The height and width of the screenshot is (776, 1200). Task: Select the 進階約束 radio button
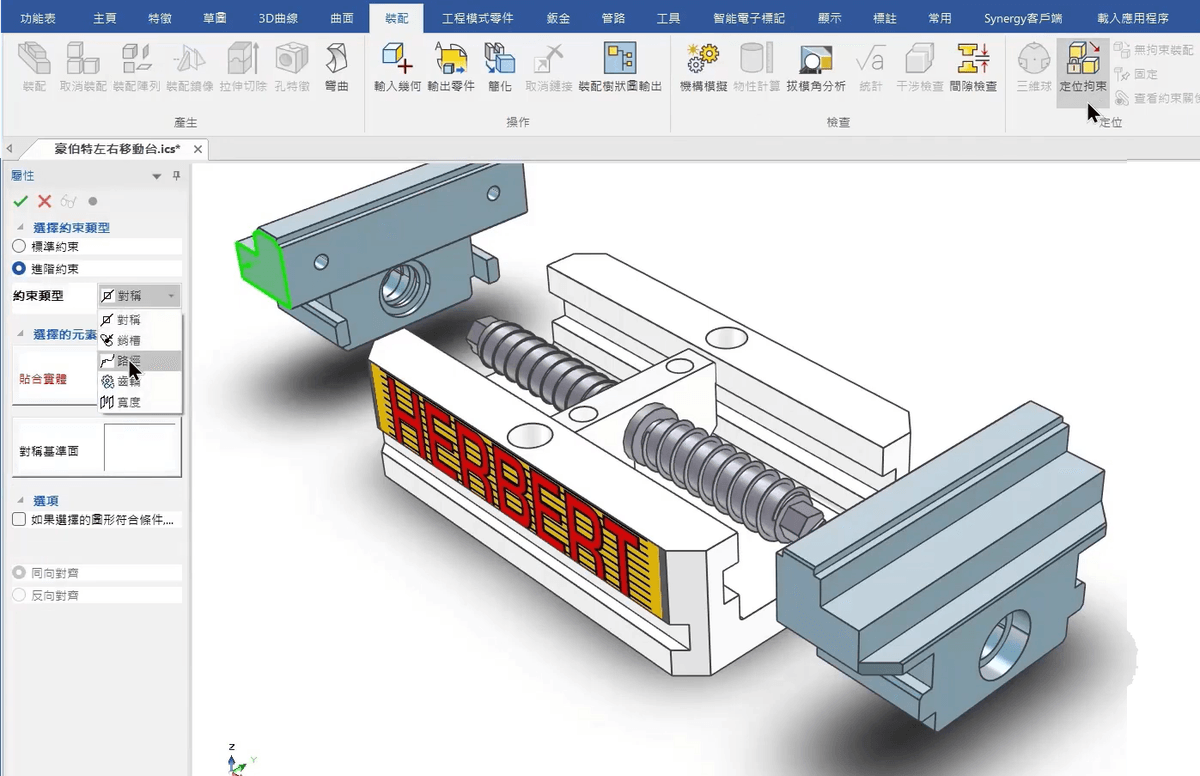[x=19, y=268]
